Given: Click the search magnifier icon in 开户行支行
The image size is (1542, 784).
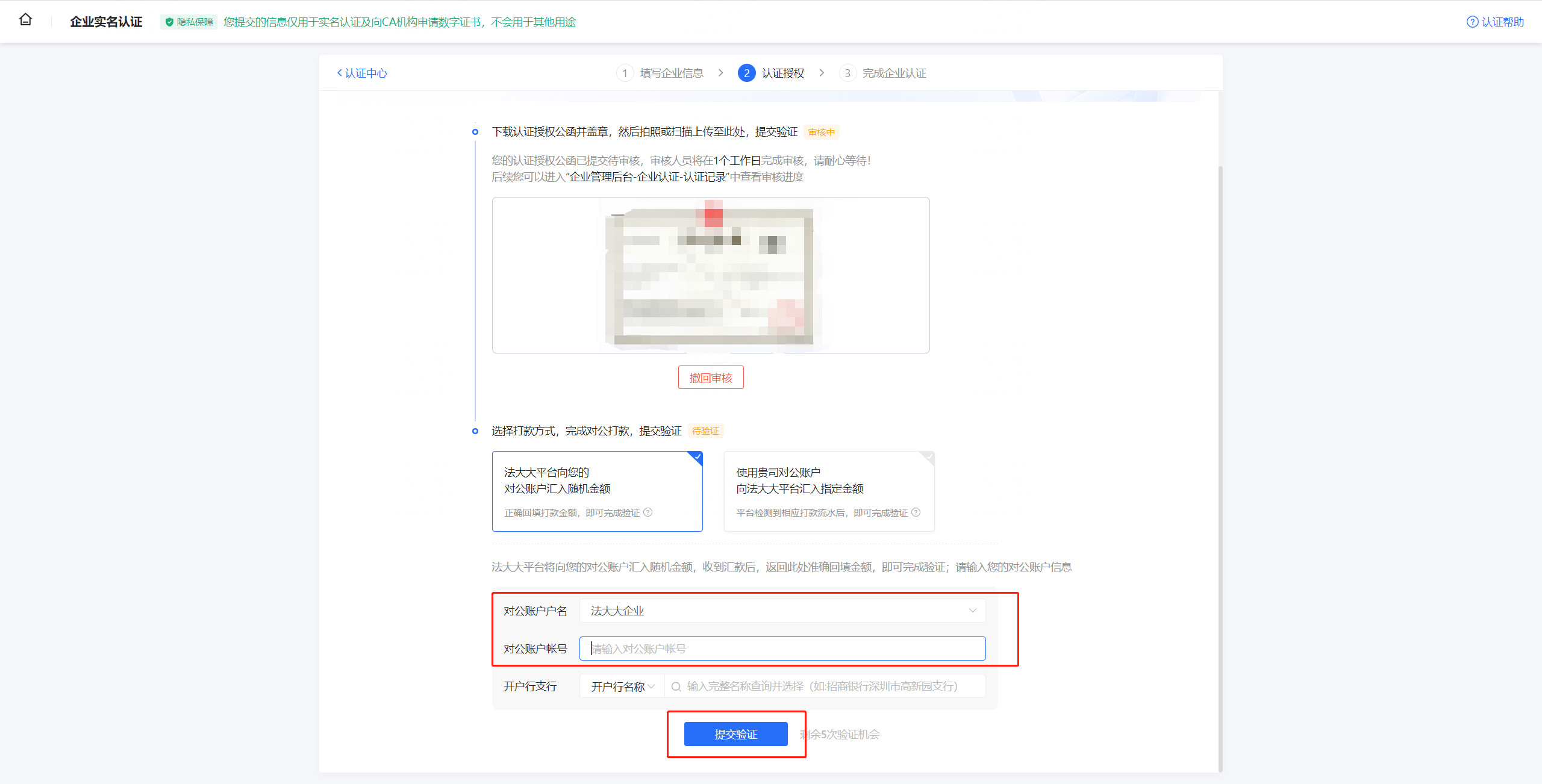Looking at the screenshot, I should click(676, 686).
